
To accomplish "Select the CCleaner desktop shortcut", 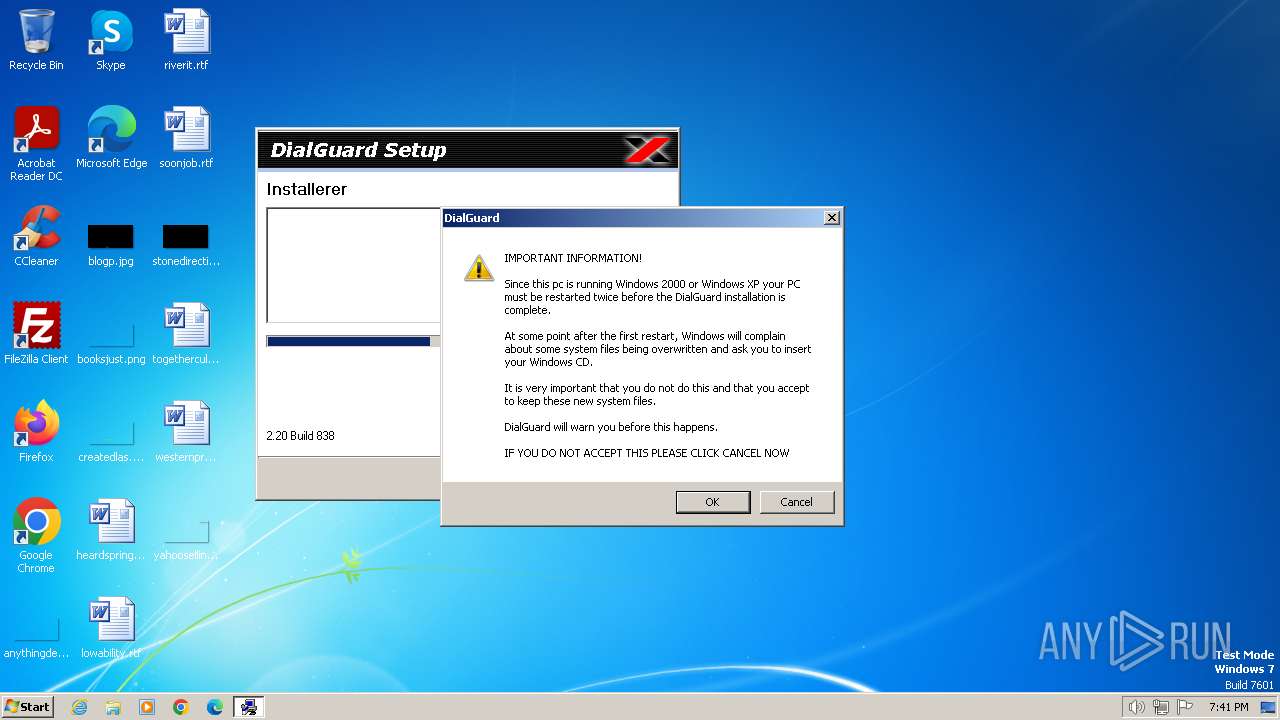I will pyautogui.click(x=36, y=237).
